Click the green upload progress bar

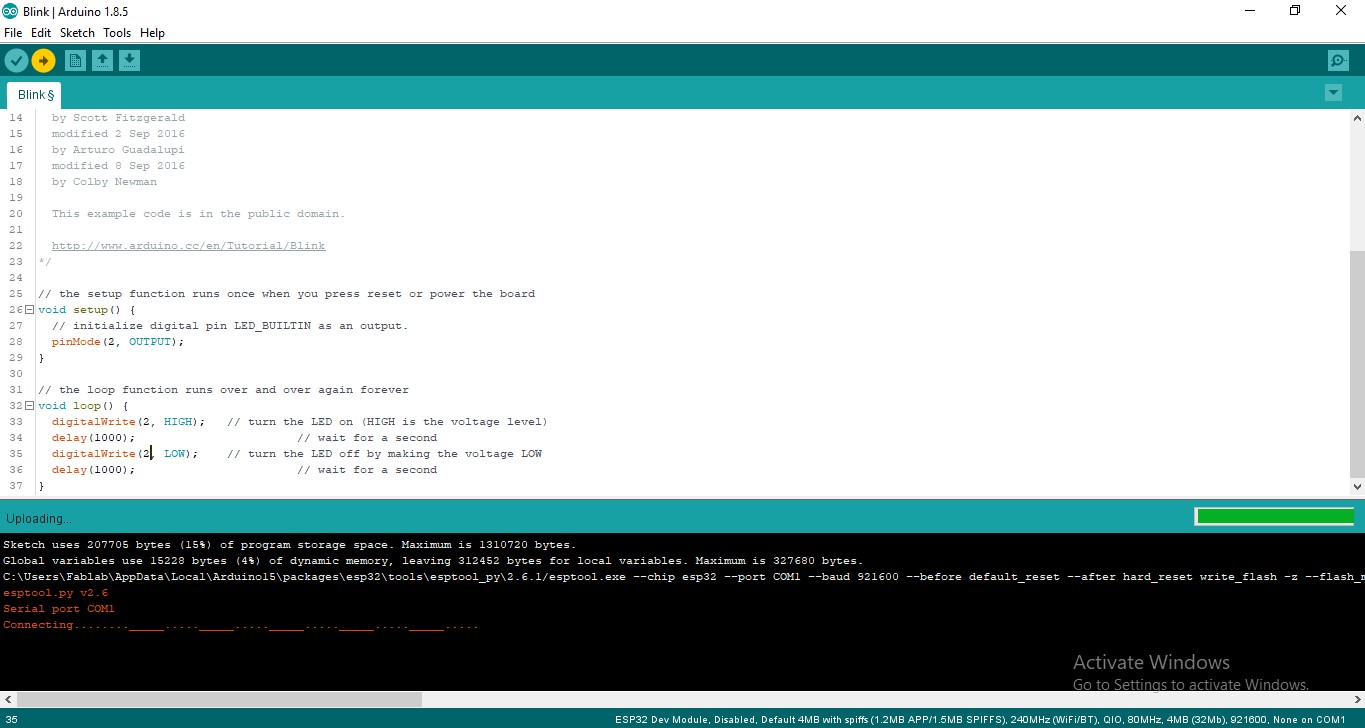pos(1275,516)
